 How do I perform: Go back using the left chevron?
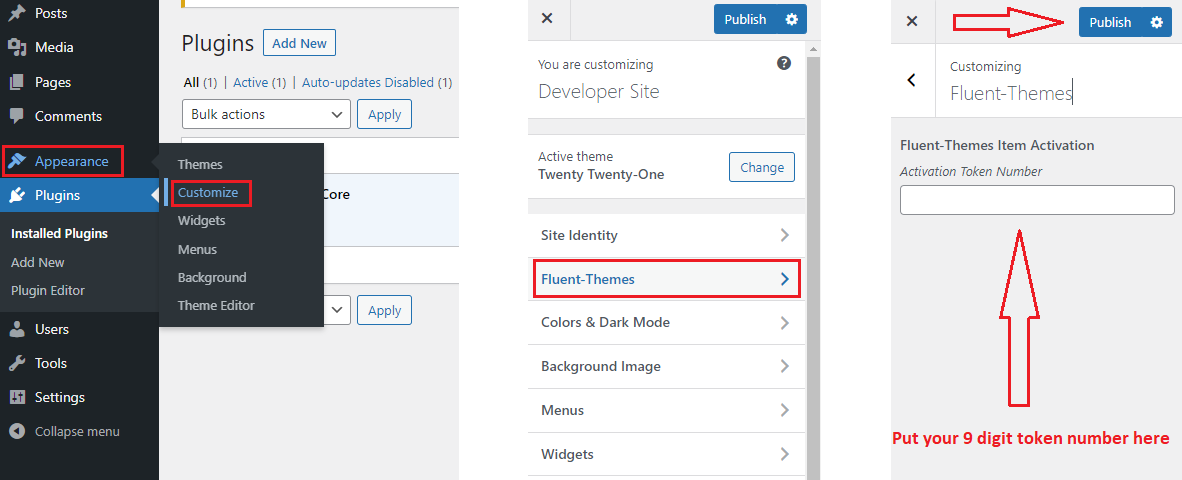point(912,80)
